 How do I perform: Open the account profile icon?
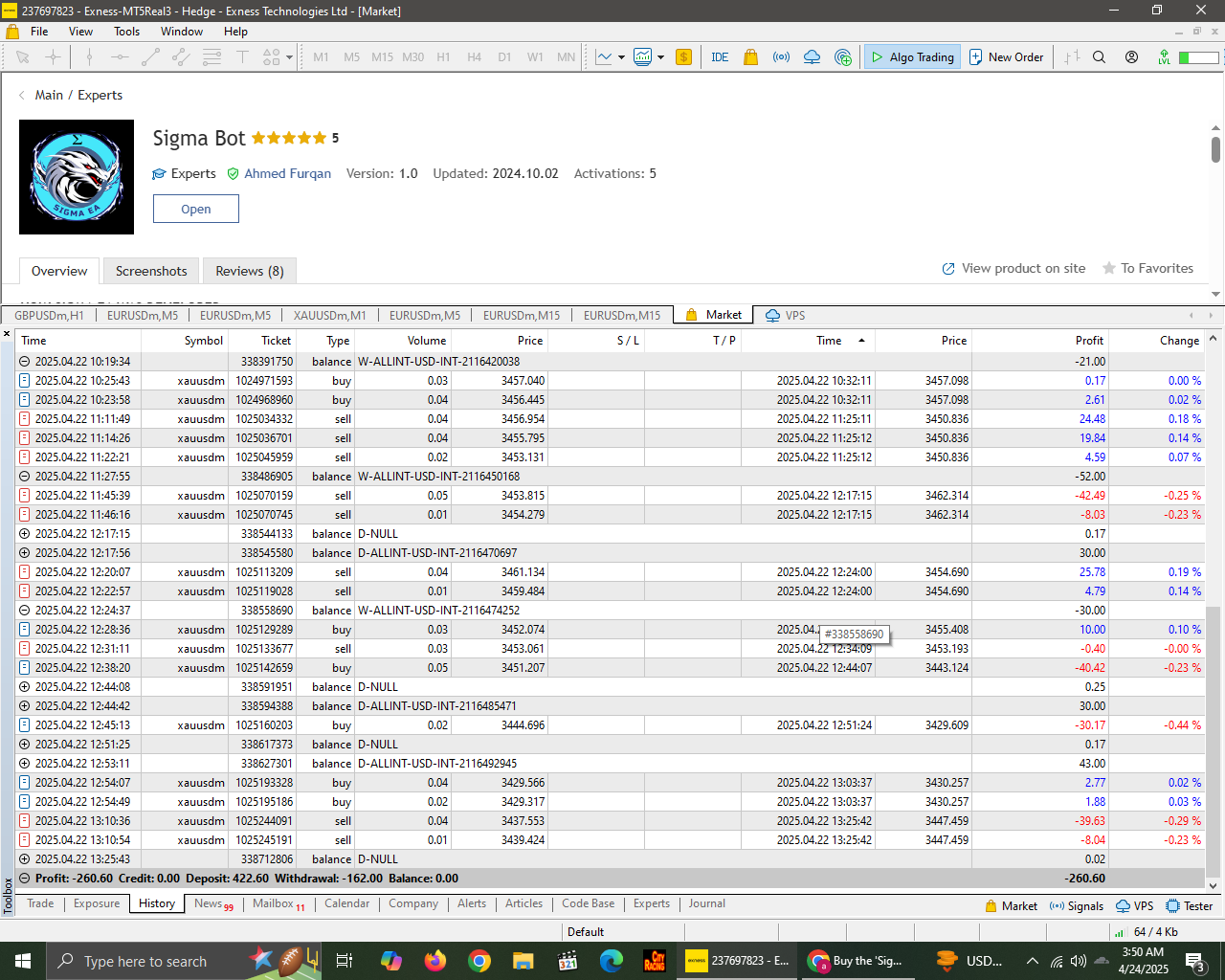pos(1131,57)
